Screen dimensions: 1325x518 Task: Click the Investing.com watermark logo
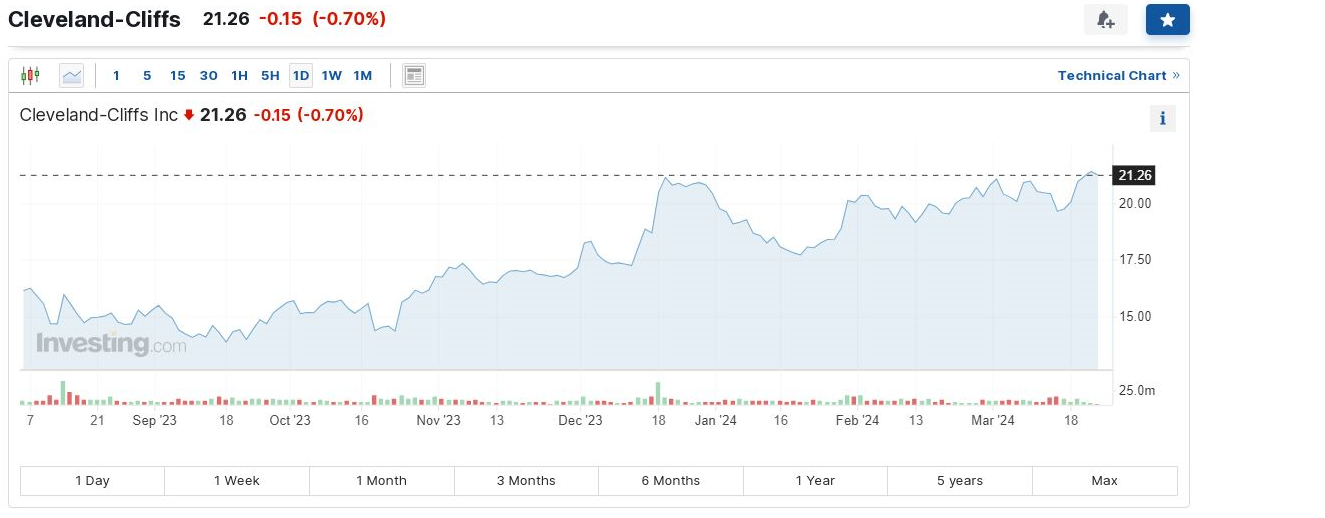tap(111, 344)
